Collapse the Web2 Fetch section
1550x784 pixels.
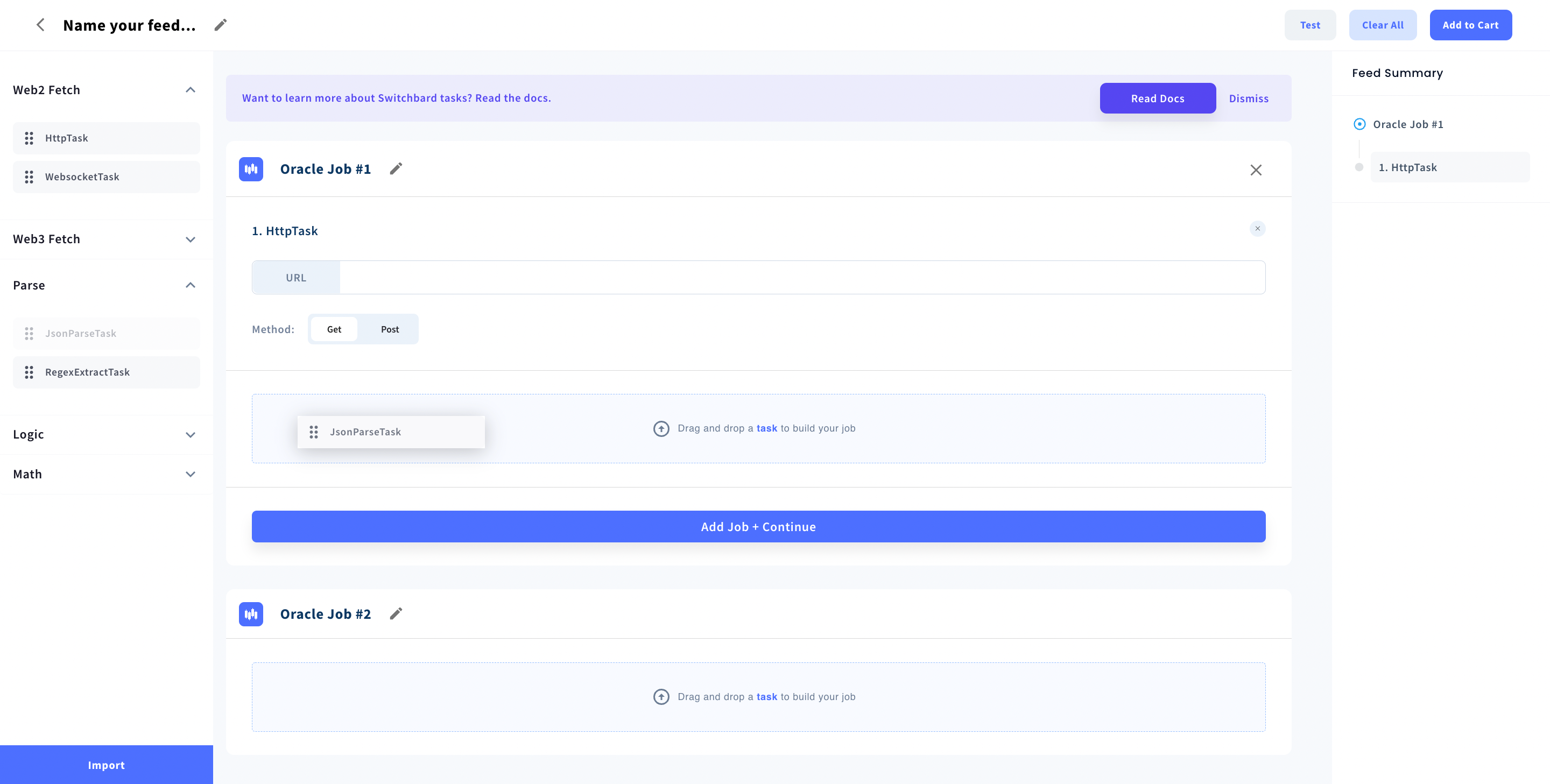(x=190, y=90)
